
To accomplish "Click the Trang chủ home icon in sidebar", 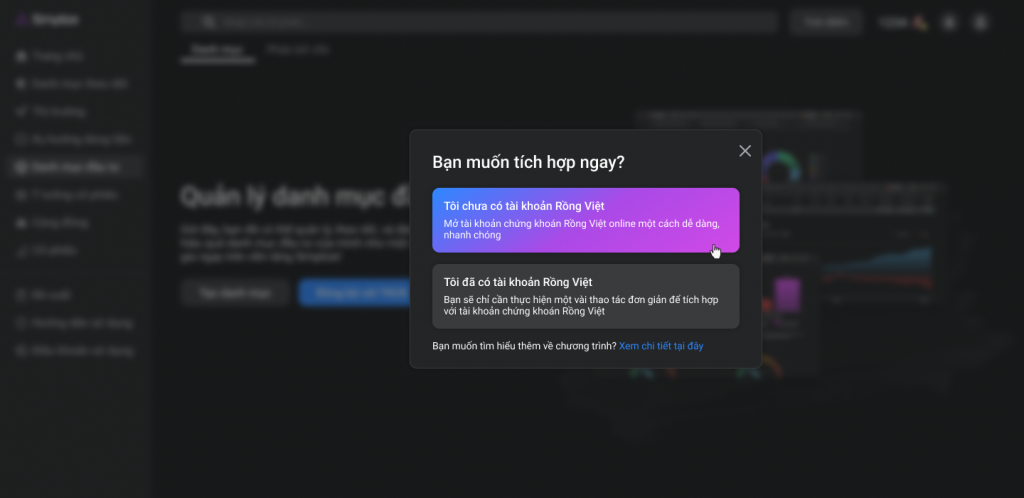I will click(21, 56).
